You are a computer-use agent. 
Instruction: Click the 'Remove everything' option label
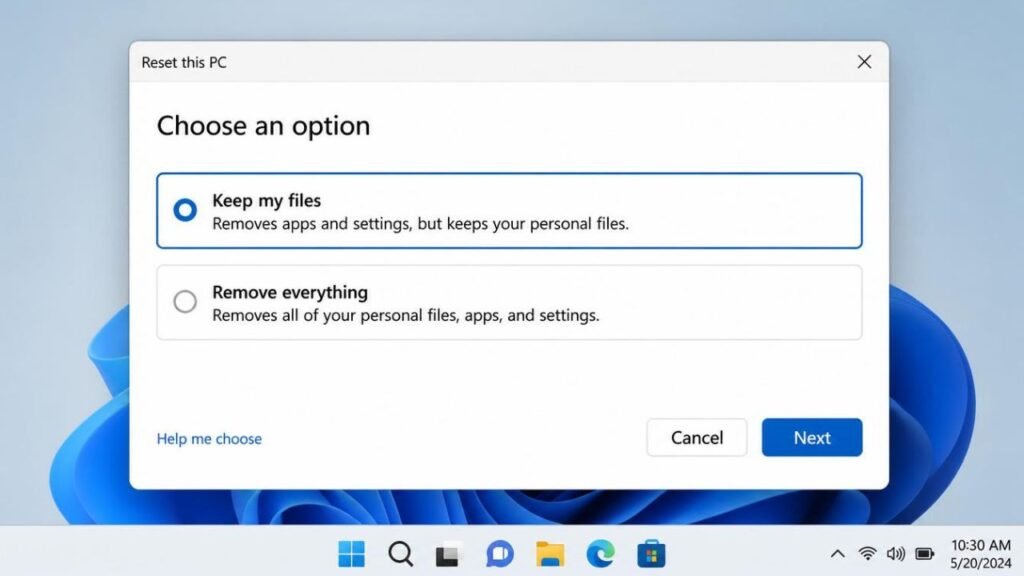click(290, 292)
